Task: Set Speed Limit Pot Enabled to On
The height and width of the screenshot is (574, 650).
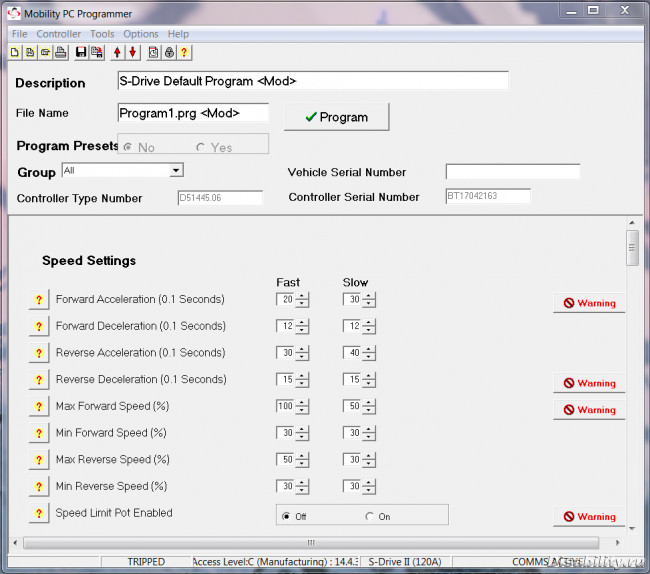Action: pyautogui.click(x=369, y=516)
